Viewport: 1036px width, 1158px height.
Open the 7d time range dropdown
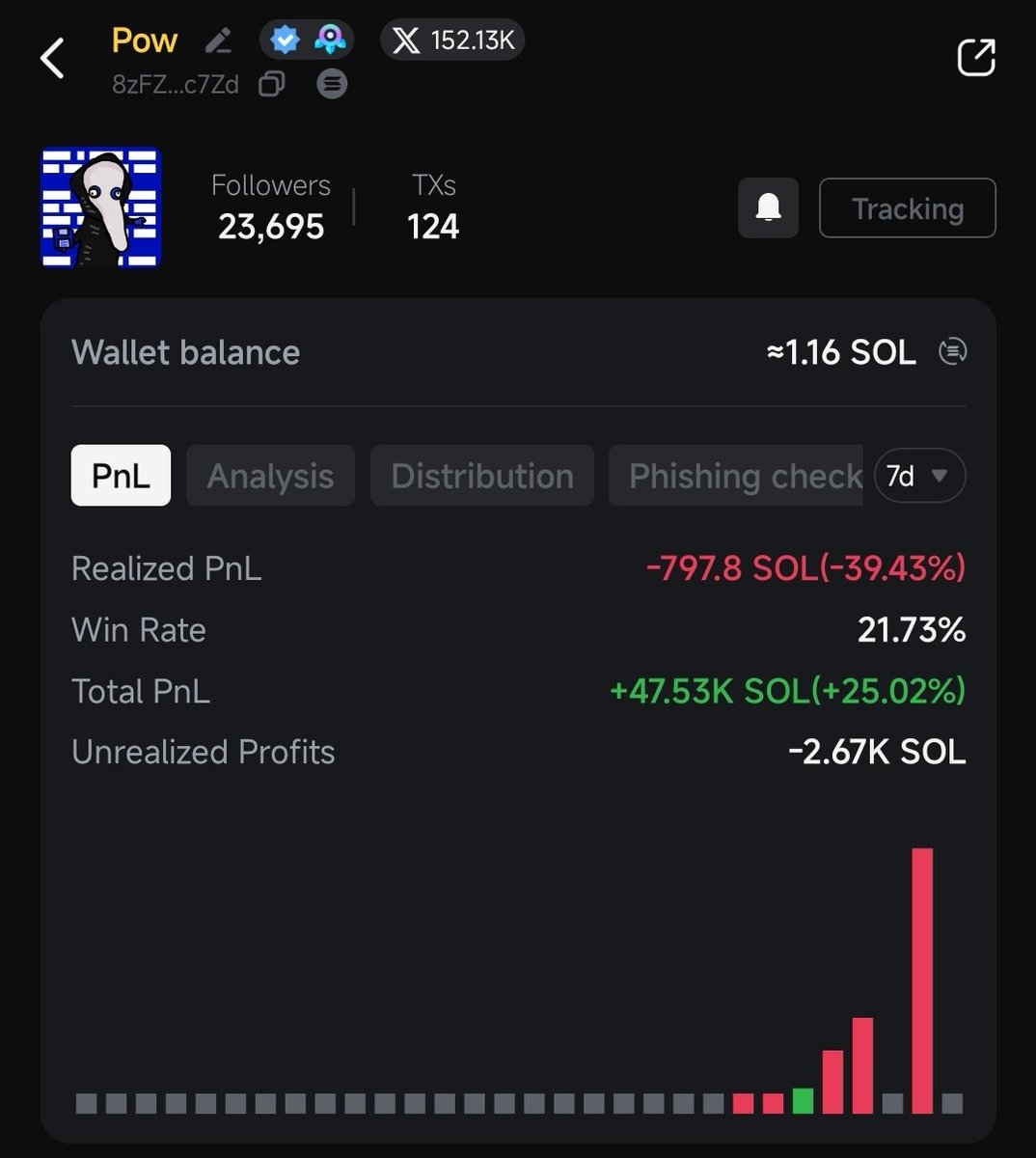[918, 476]
